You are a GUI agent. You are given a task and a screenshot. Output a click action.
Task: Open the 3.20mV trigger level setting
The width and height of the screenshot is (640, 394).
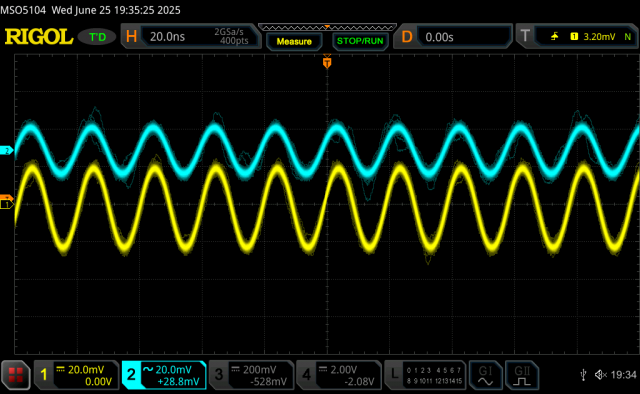[599, 37]
